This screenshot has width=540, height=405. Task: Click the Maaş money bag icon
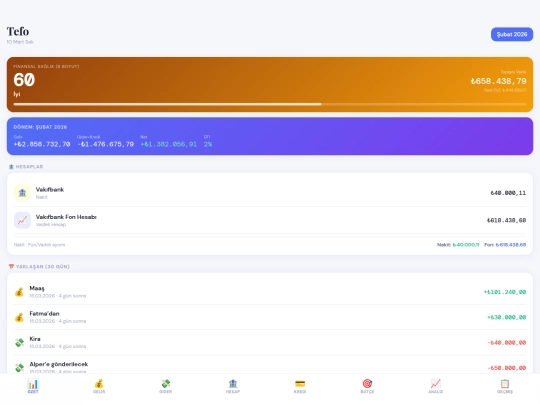(x=19, y=292)
